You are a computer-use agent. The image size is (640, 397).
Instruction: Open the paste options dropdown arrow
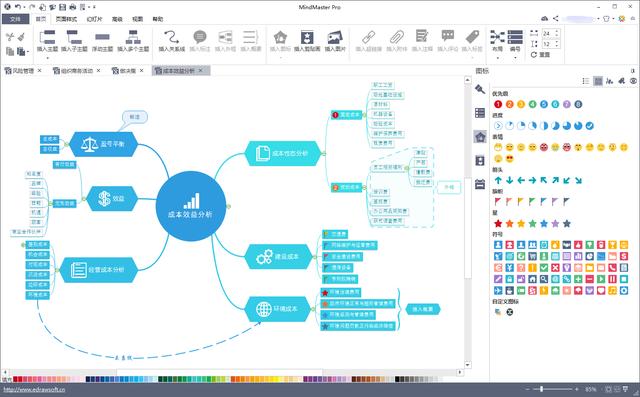(28, 52)
